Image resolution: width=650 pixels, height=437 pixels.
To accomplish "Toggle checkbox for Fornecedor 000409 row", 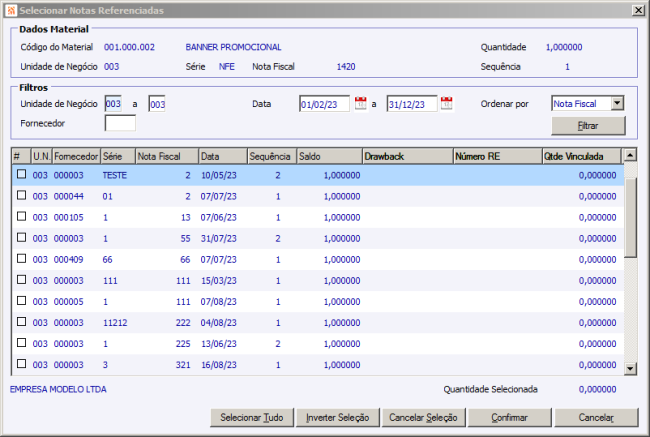I will click(x=21, y=258).
